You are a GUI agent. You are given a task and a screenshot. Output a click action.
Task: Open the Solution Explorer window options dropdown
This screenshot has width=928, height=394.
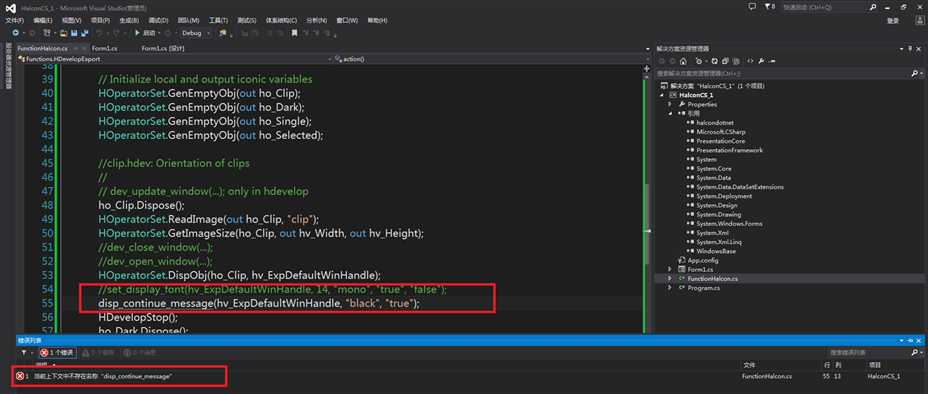(901, 49)
